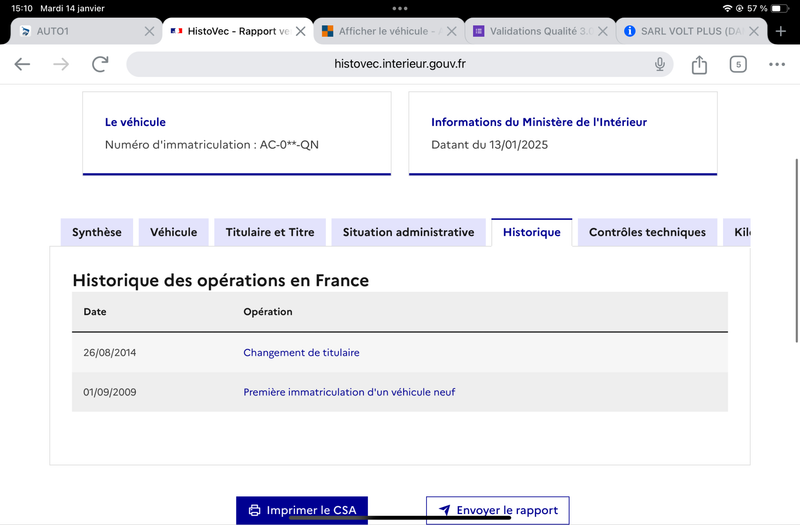Click the printer icon on Imprimer button
The image size is (800, 525).
(254, 510)
